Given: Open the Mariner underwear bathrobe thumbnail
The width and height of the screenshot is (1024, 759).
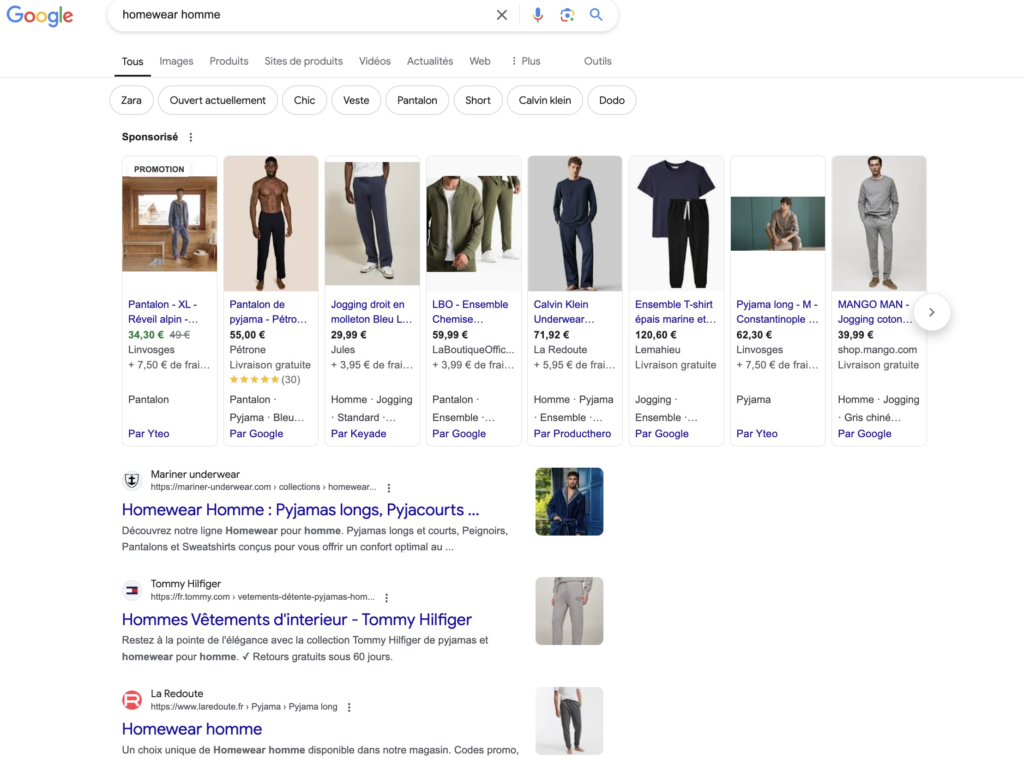Looking at the screenshot, I should point(569,502).
